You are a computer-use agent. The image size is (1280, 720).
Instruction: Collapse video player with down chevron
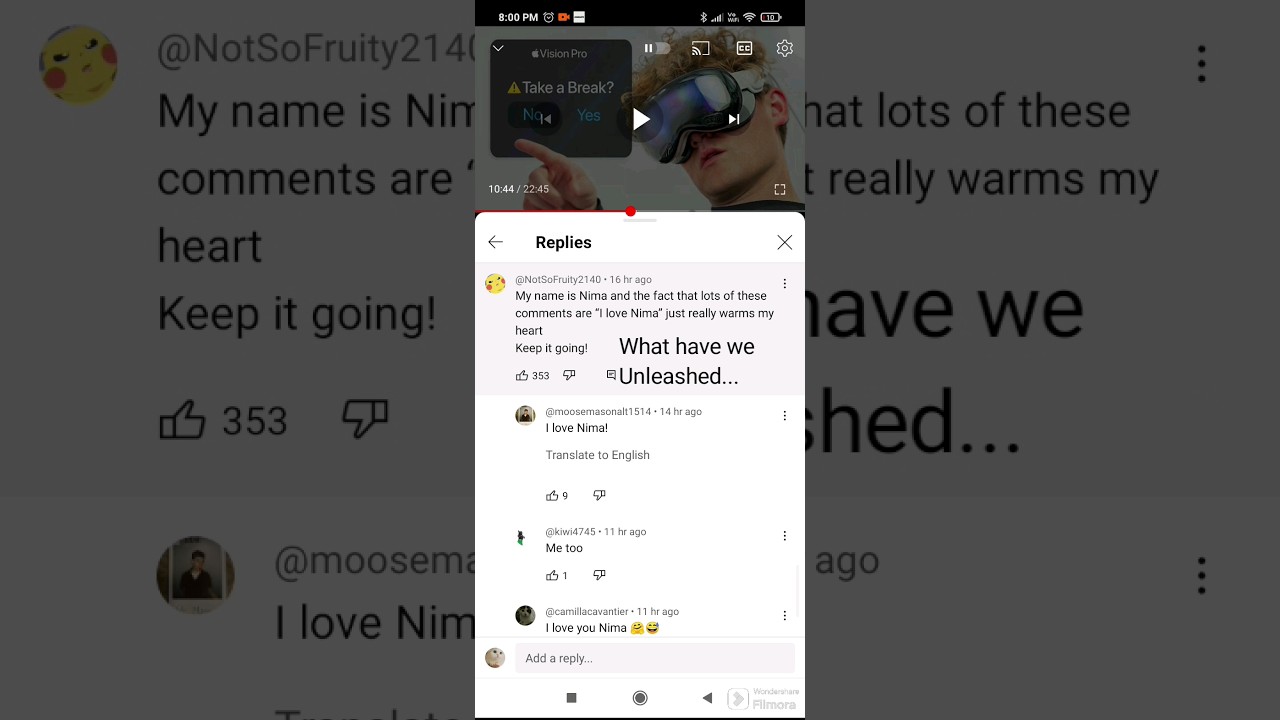click(x=498, y=48)
